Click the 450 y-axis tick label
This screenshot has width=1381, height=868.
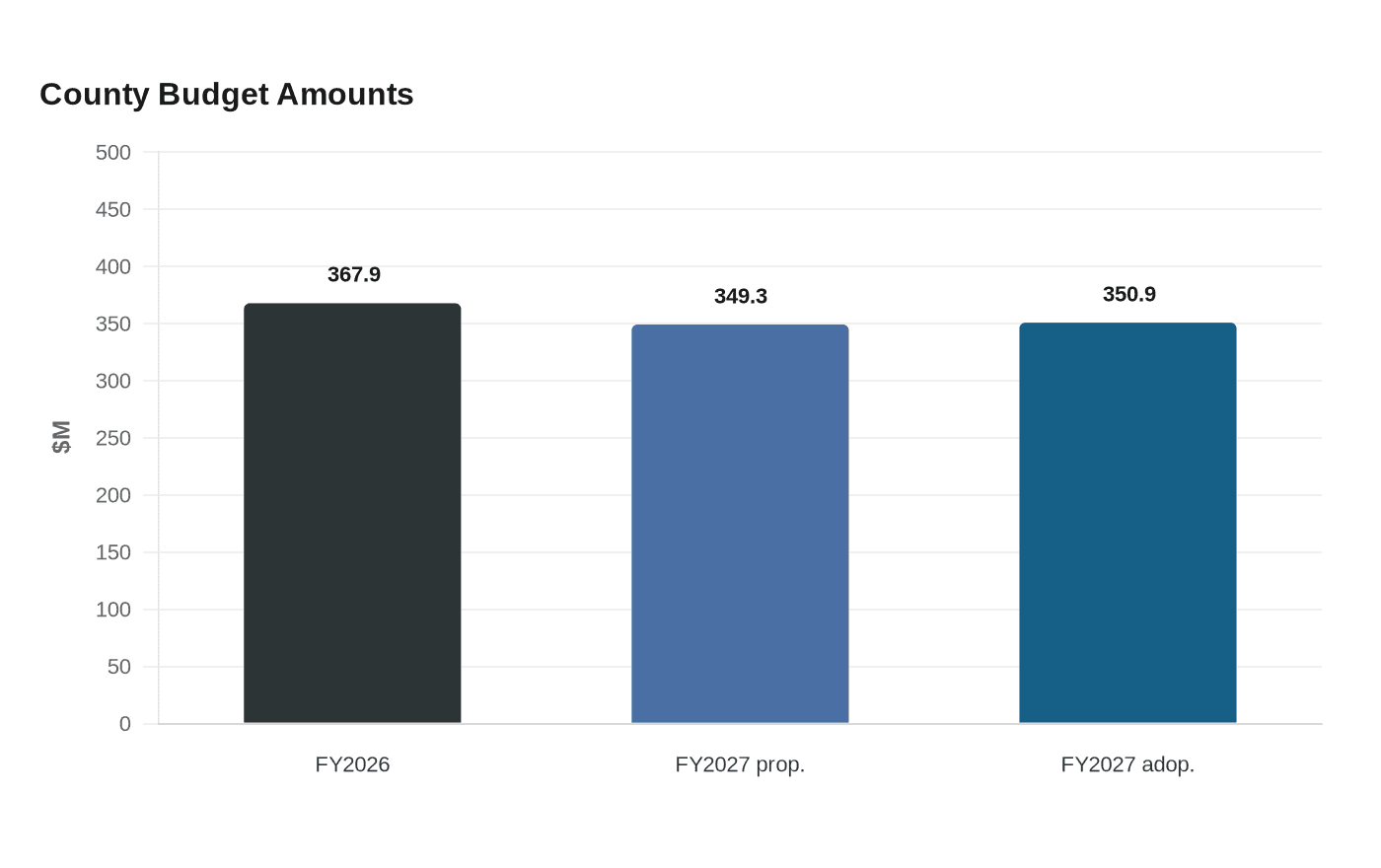click(x=113, y=209)
